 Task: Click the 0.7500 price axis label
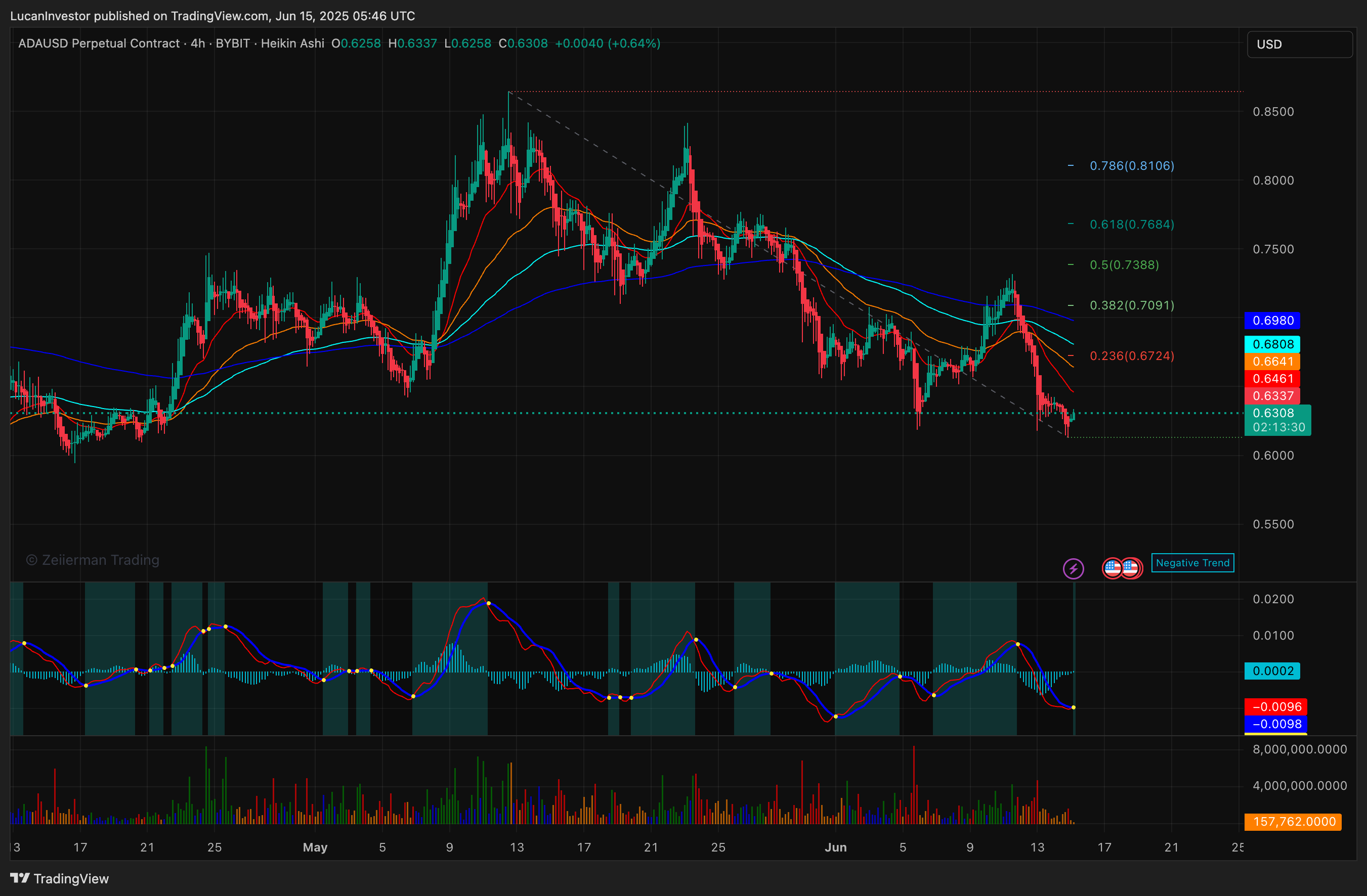[1273, 249]
